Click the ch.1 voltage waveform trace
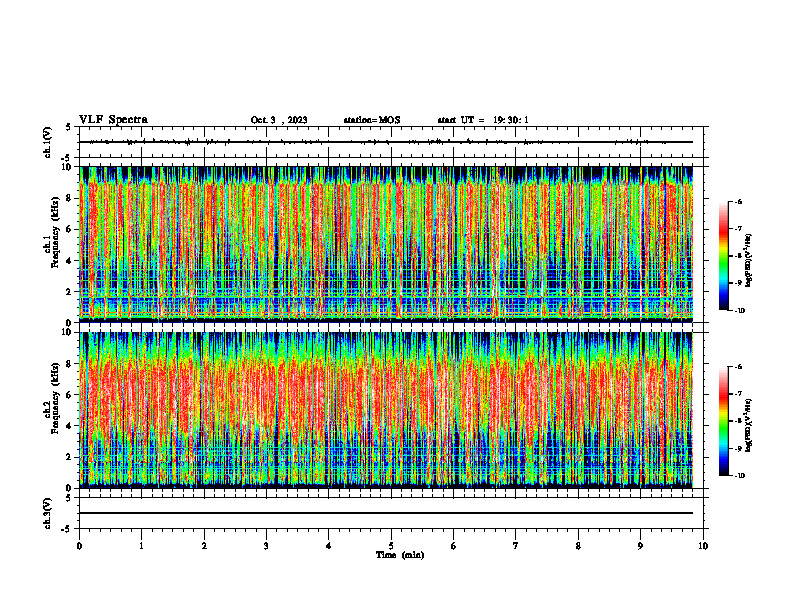The height and width of the screenshot is (612, 792). pos(386,142)
